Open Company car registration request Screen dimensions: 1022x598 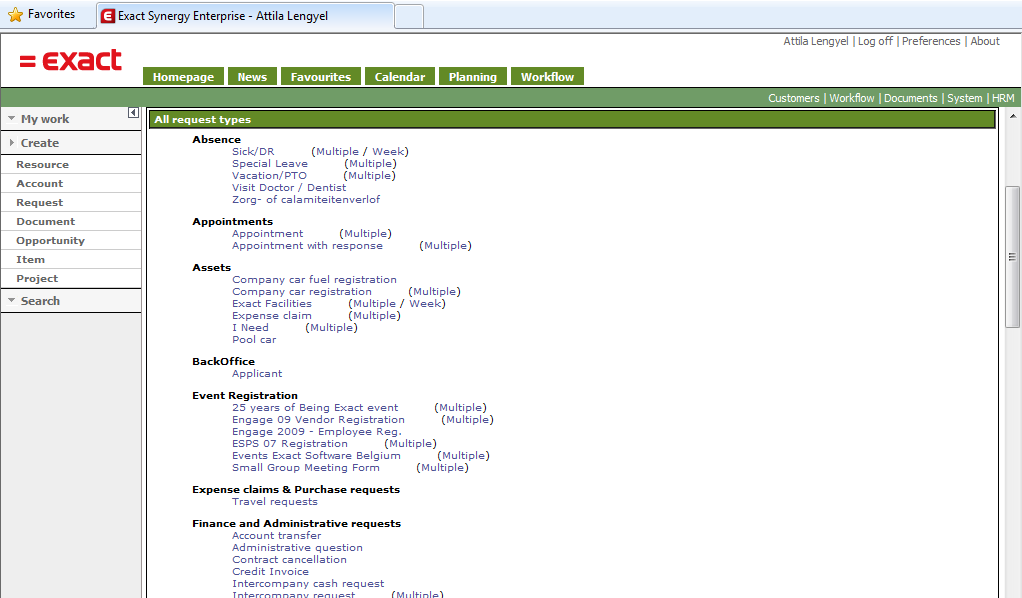(x=302, y=292)
